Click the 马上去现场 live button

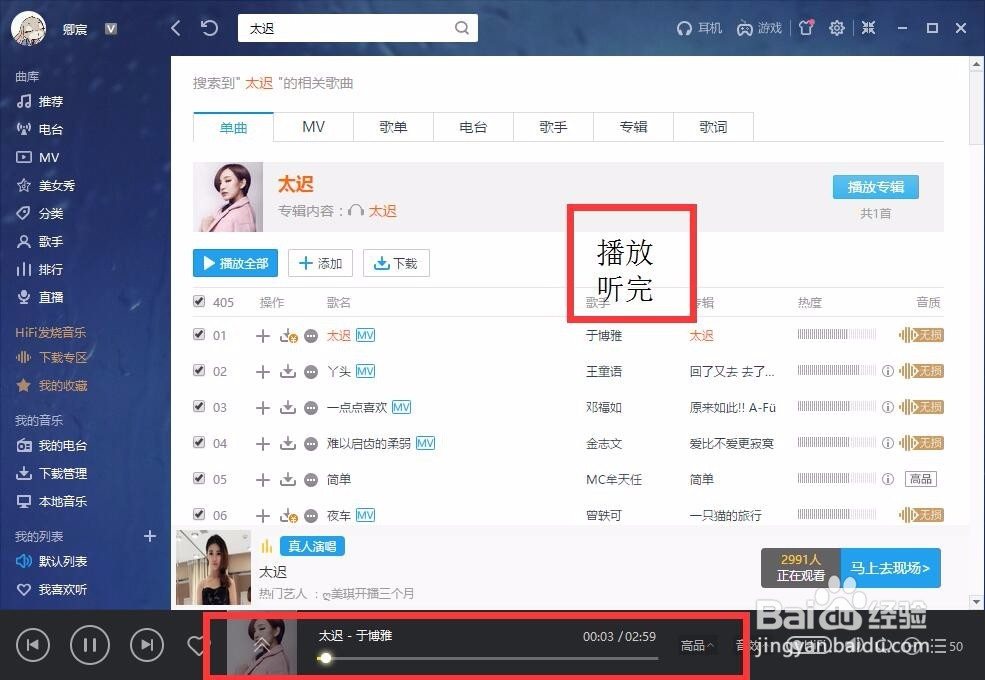pyautogui.click(x=888, y=567)
